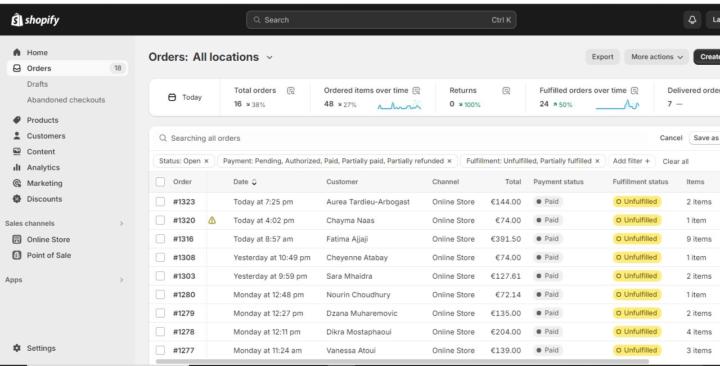Open report icon for Fulfilled orders over time
The width and height of the screenshot is (720, 366).
pos(635,90)
